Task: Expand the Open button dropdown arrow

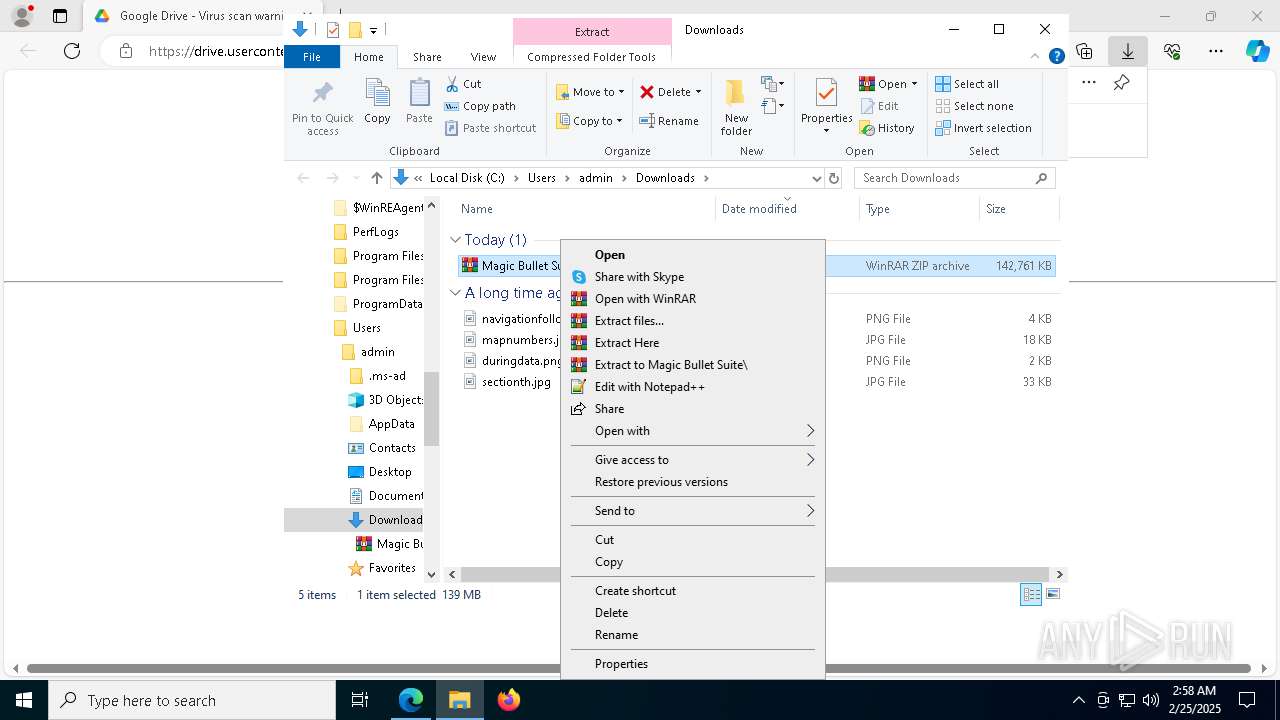Action: [x=914, y=84]
